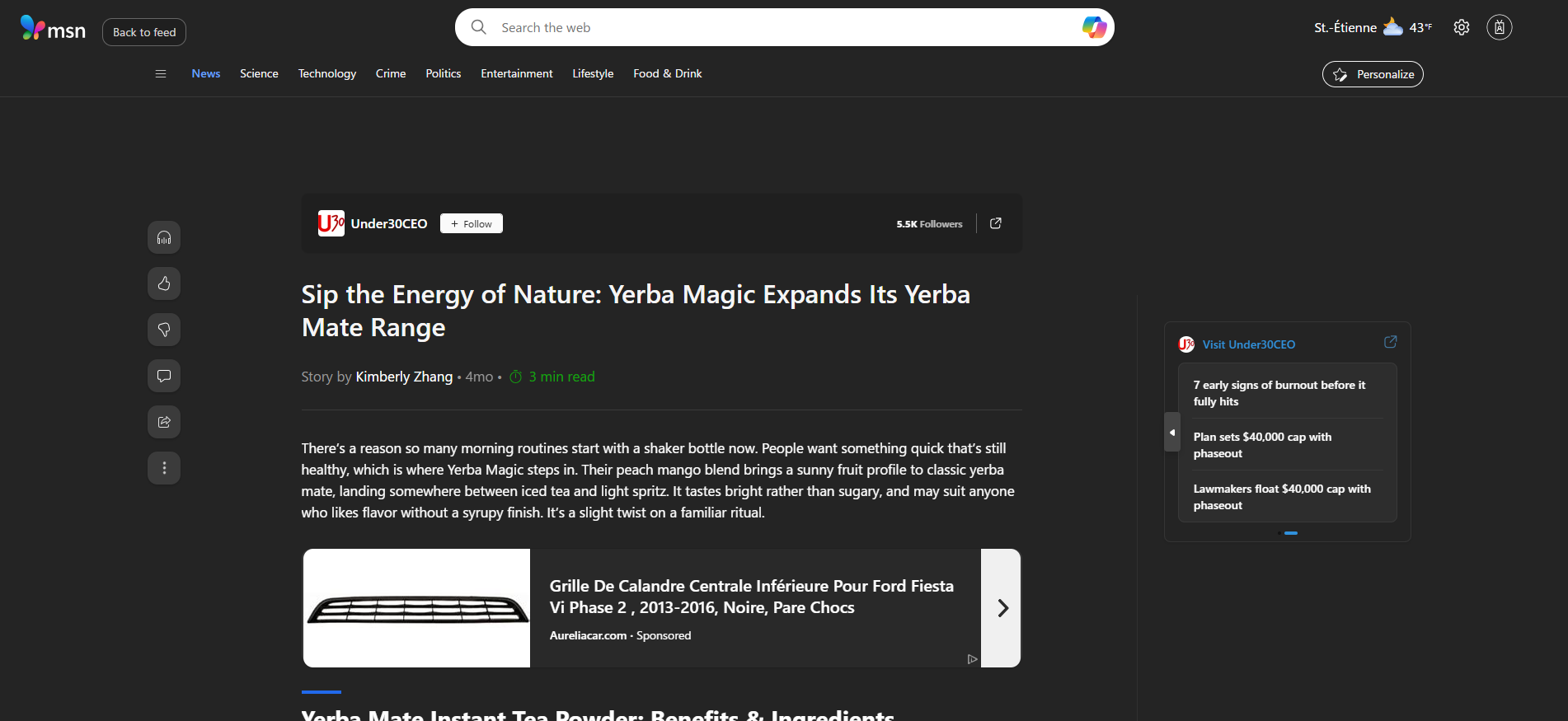The height and width of the screenshot is (721, 1568).
Task: Open '7 early signs of burnout' story
Action: (x=1279, y=393)
